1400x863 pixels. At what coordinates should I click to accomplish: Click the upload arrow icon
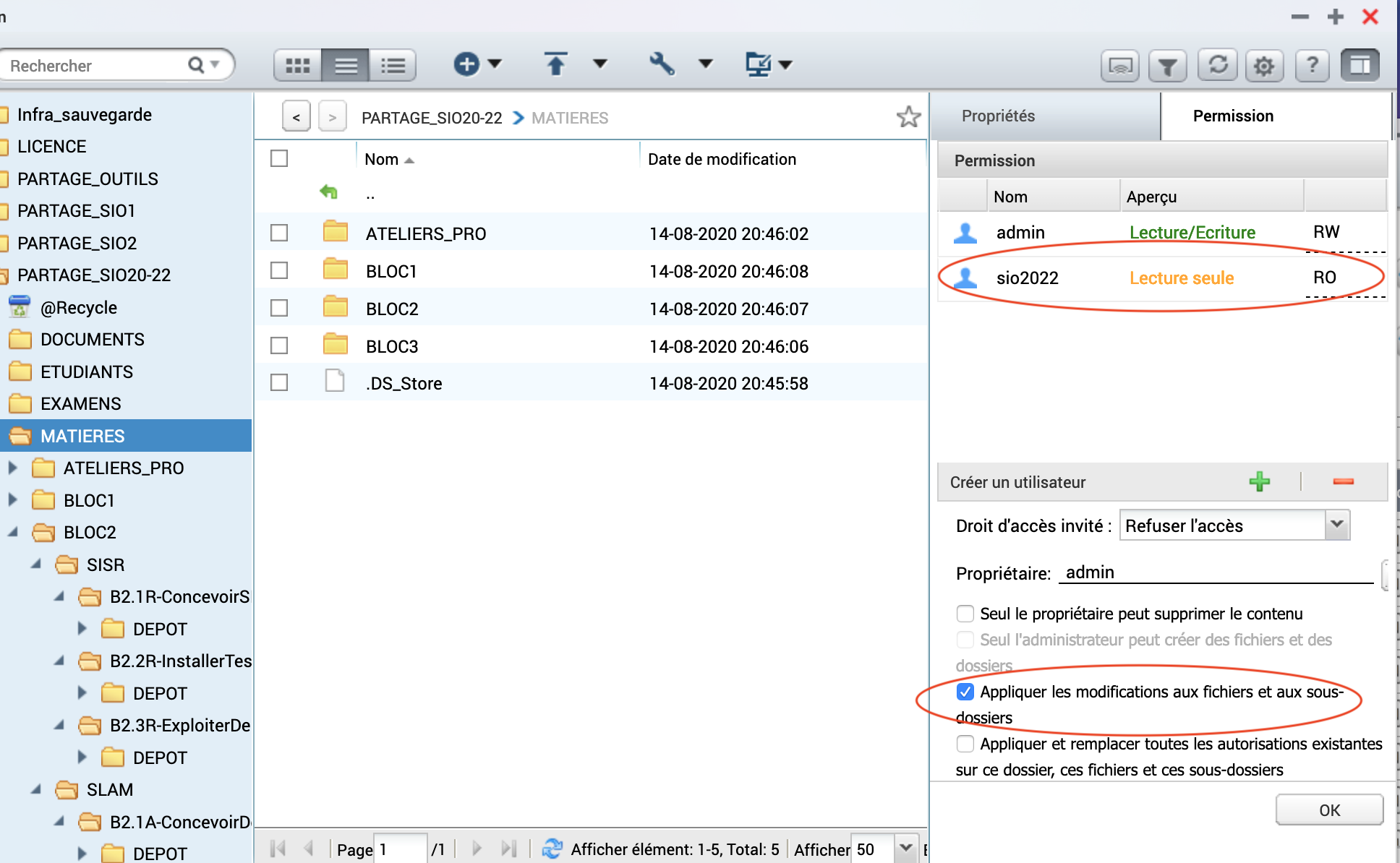(x=555, y=64)
